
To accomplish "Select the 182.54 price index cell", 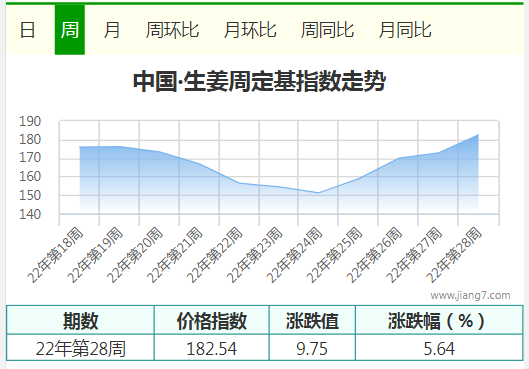I will [x=212, y=348].
